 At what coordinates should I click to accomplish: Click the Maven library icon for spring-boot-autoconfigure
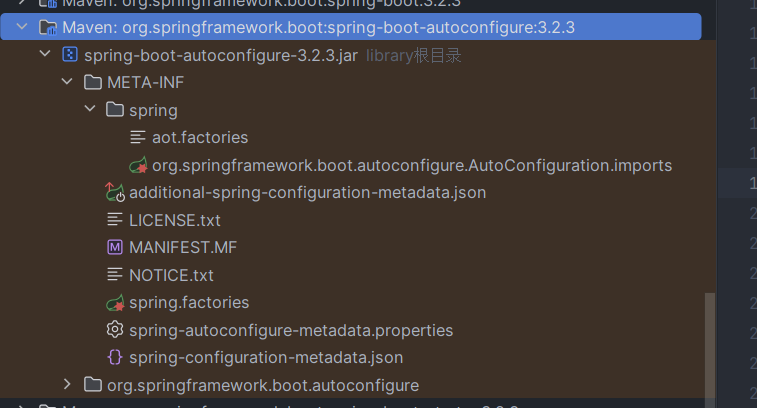(47, 27)
